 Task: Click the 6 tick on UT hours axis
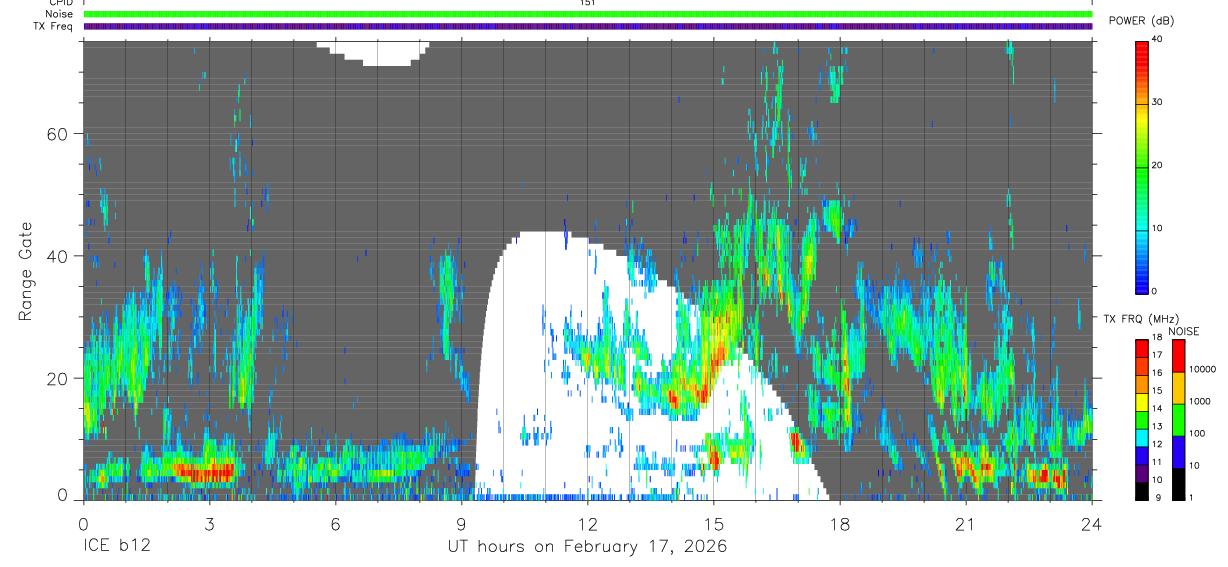[335, 523]
